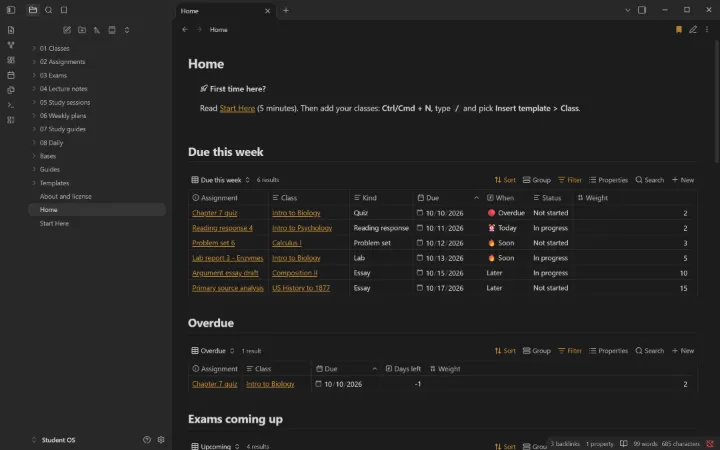
Task: Group the Due this week table
Action: pyautogui.click(x=536, y=180)
